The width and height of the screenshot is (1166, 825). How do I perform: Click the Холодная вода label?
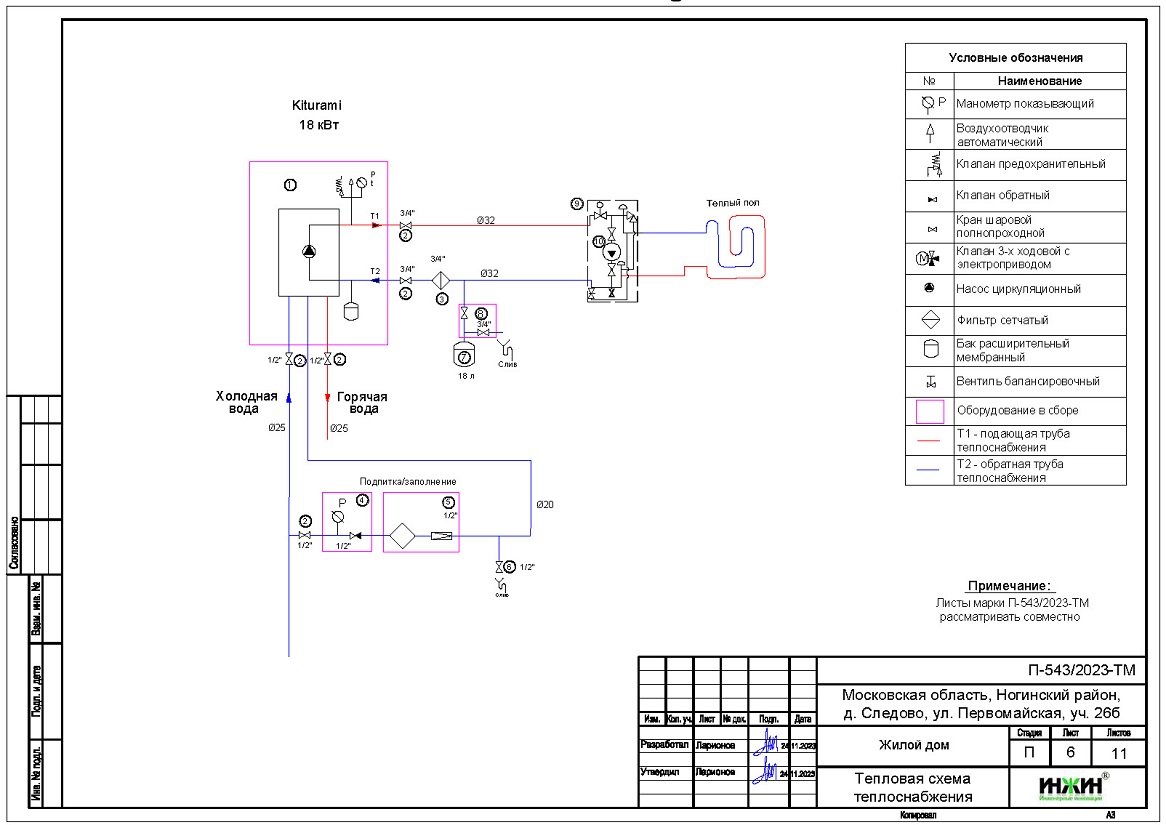pyautogui.click(x=246, y=402)
